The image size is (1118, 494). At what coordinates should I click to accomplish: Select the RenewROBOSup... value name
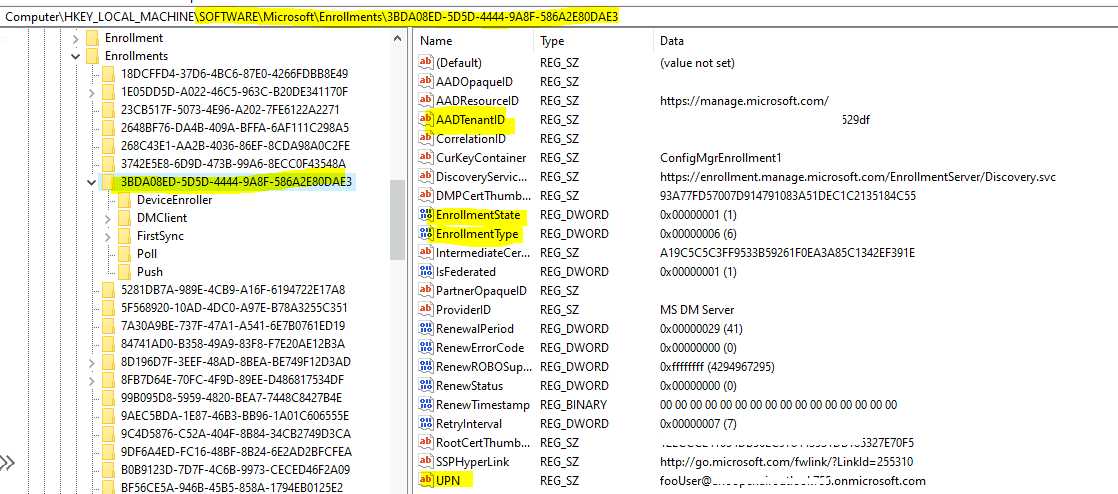[x=482, y=366]
